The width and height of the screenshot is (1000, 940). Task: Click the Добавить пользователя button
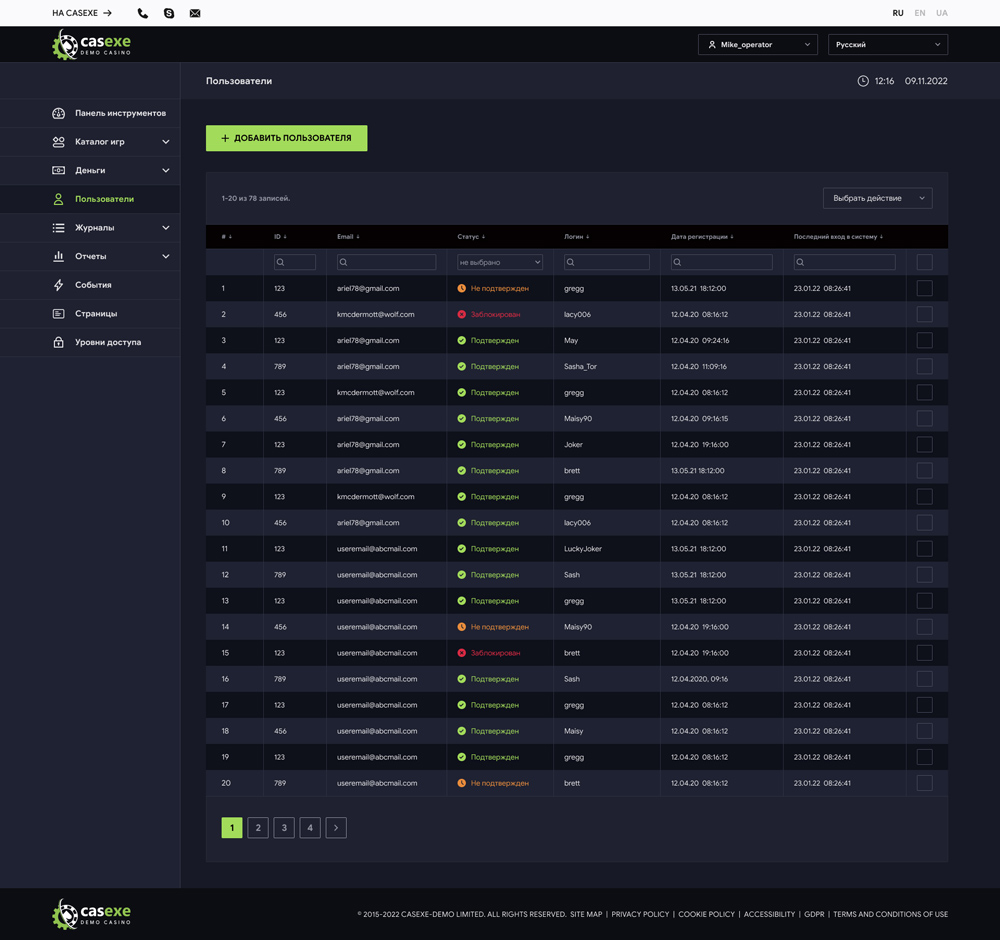(286, 138)
